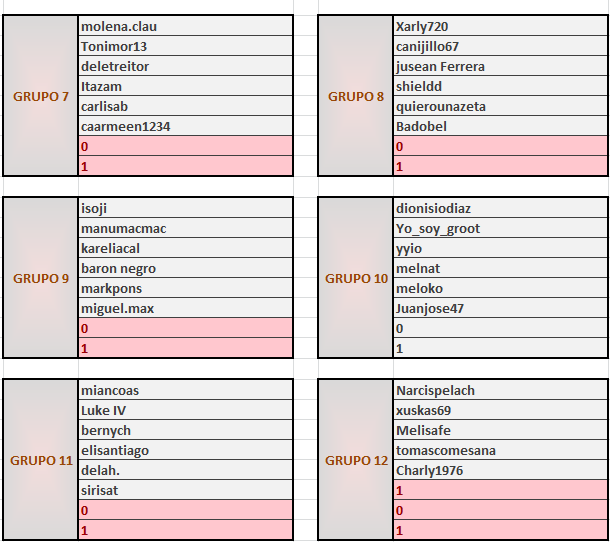Select the GRUPO 9 label cell
The width and height of the screenshot is (610, 542).
[x=40, y=278]
